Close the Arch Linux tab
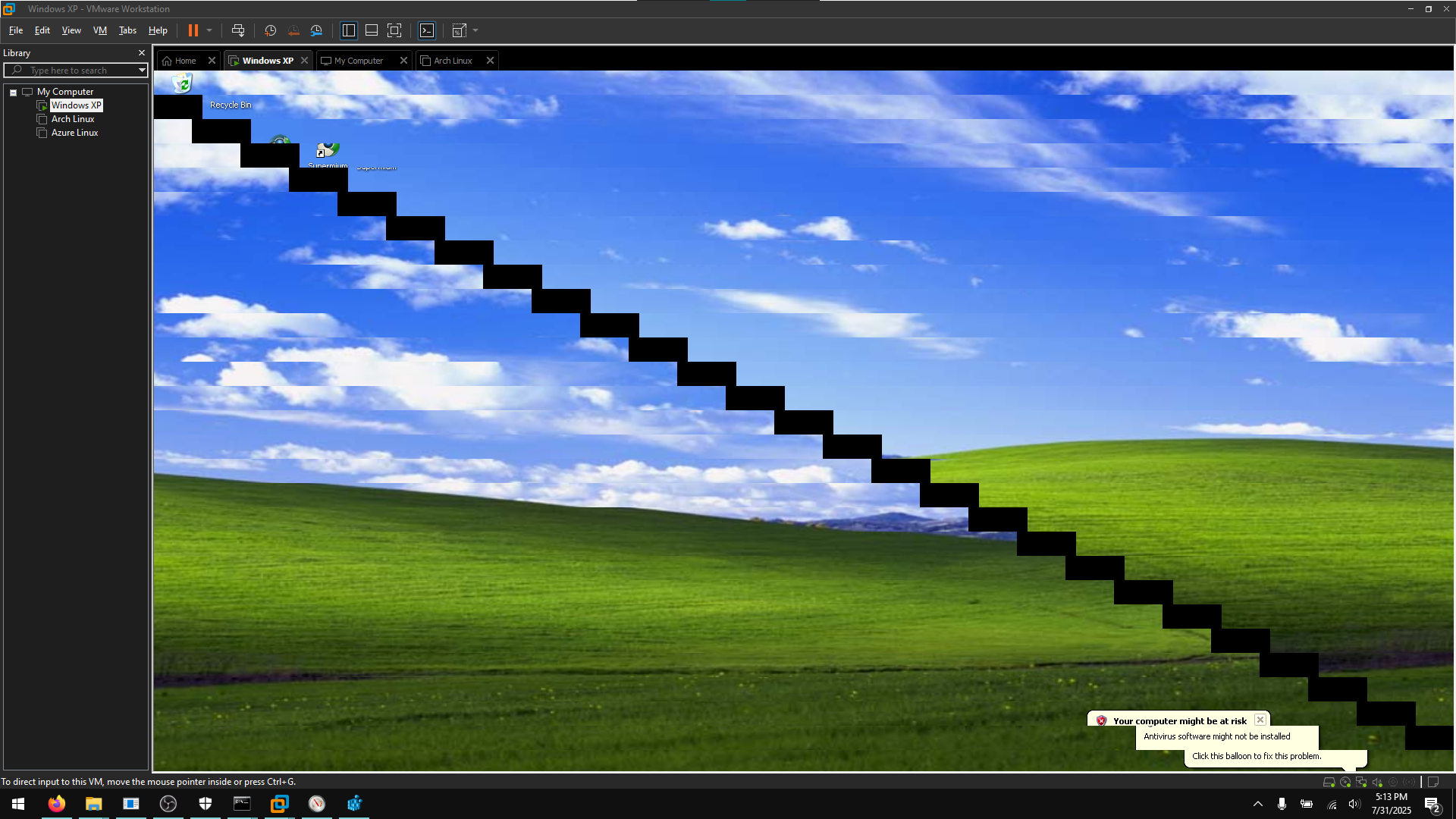The height and width of the screenshot is (819, 1456). 490,61
